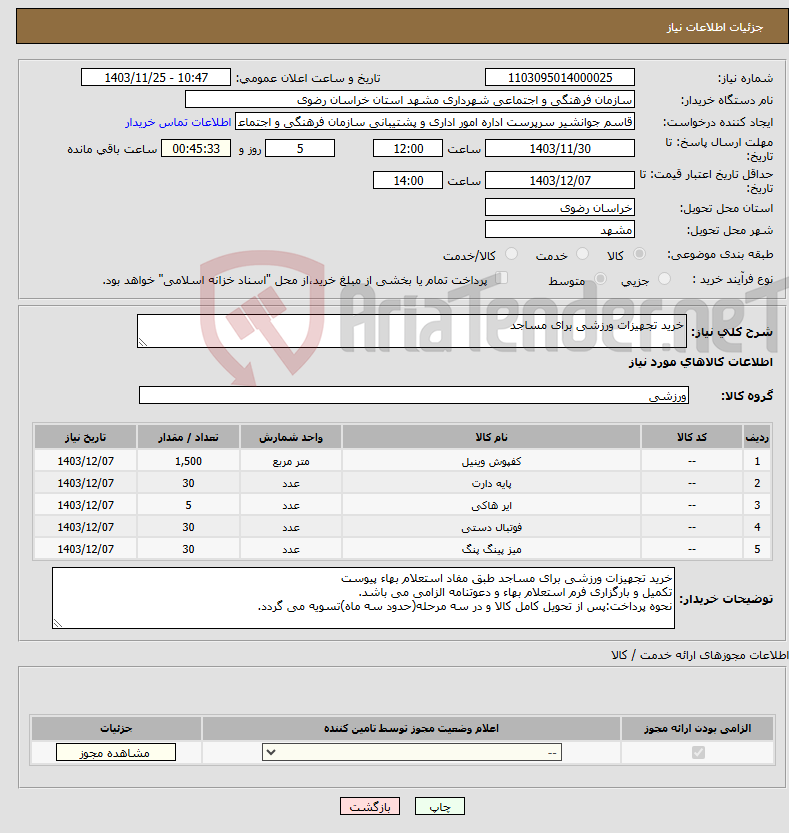This screenshot has height=833, width=789.
Task: Click the جزئیات اطلاعات نیاز page title
Action: [715, 27]
